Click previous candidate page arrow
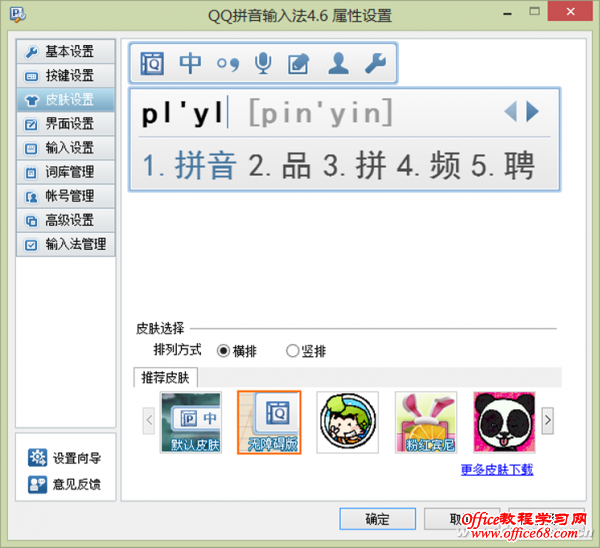 (511, 112)
